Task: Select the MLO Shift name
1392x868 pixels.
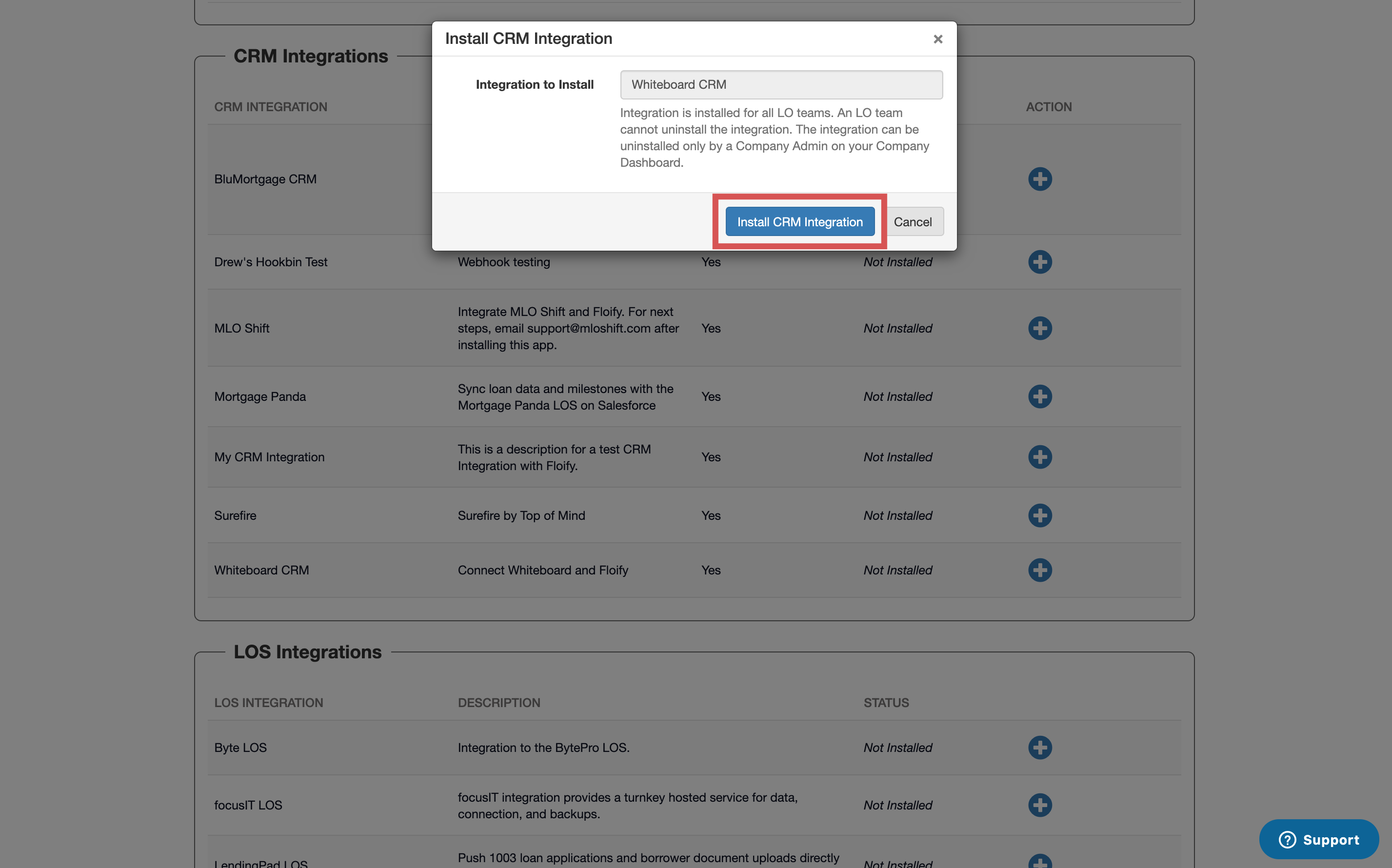Action: tap(241, 328)
